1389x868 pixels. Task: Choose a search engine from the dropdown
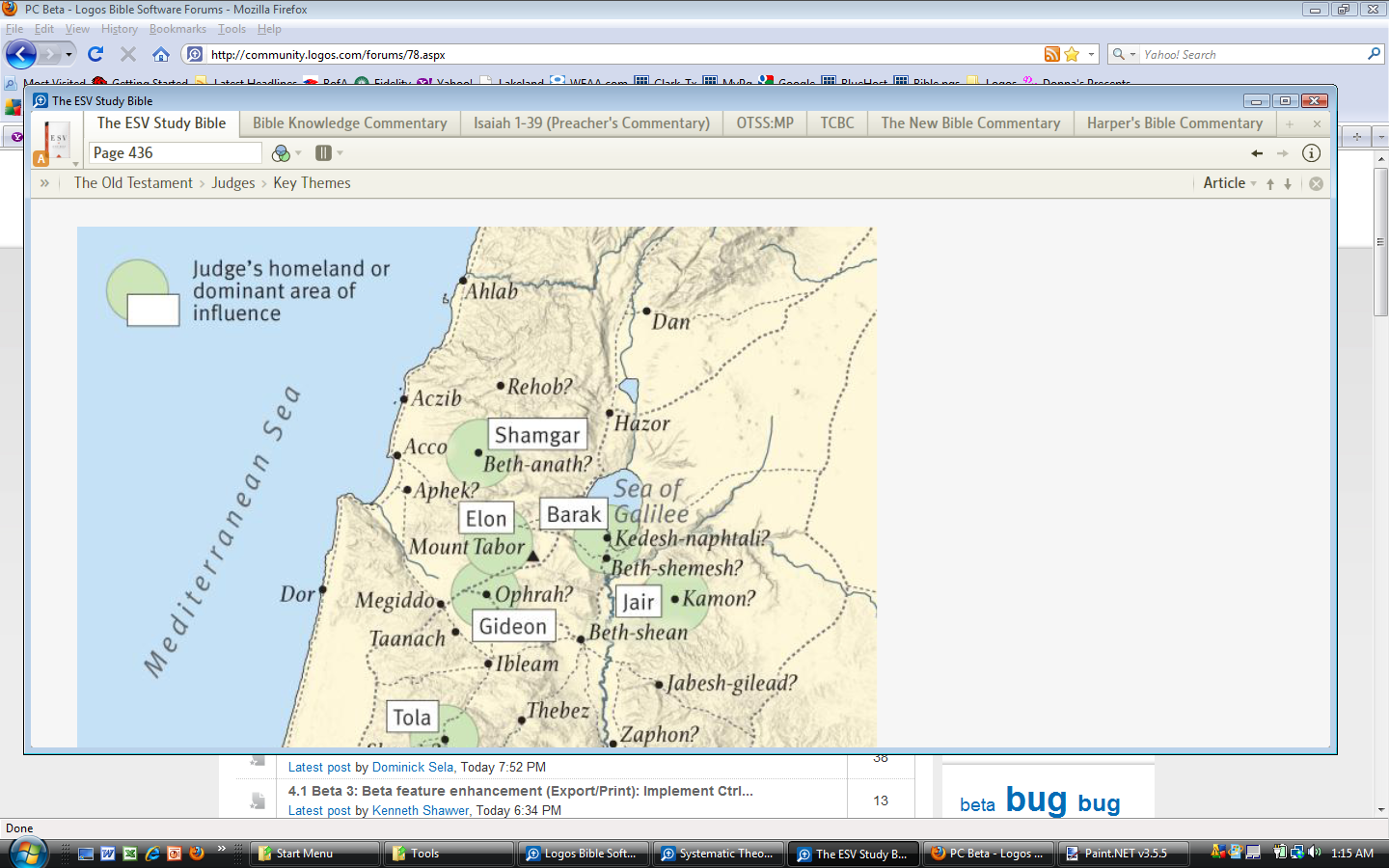pyautogui.click(x=1124, y=54)
